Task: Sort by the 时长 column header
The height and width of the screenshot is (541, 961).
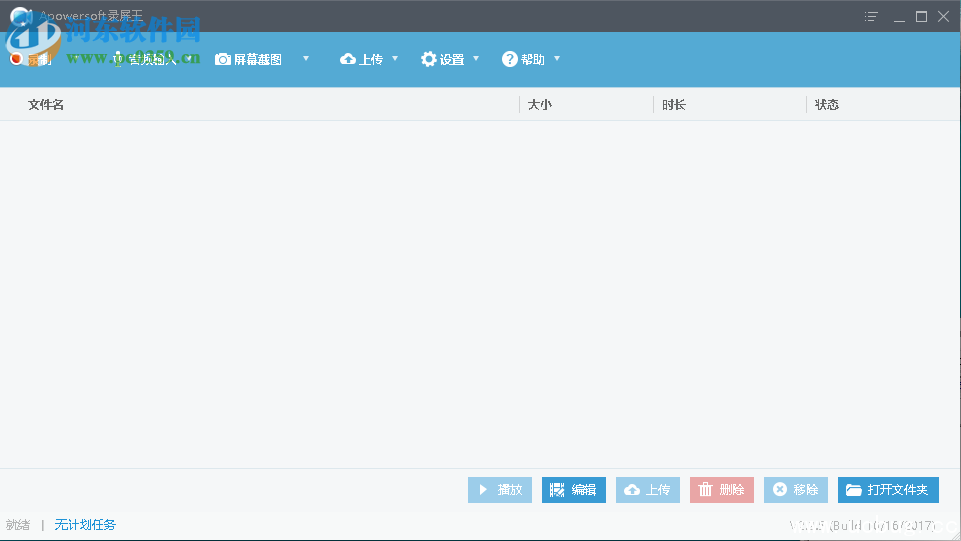Action: pos(674,105)
